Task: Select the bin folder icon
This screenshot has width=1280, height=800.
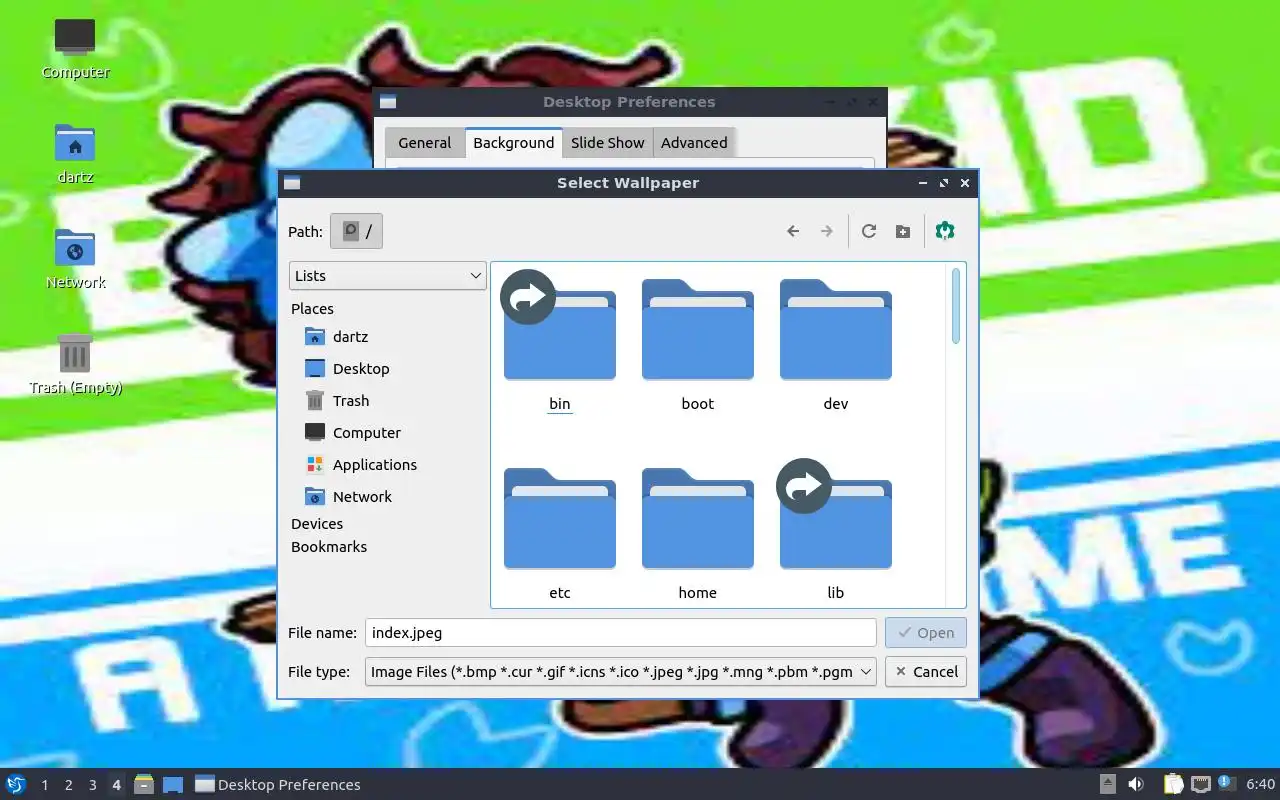Action: [560, 330]
